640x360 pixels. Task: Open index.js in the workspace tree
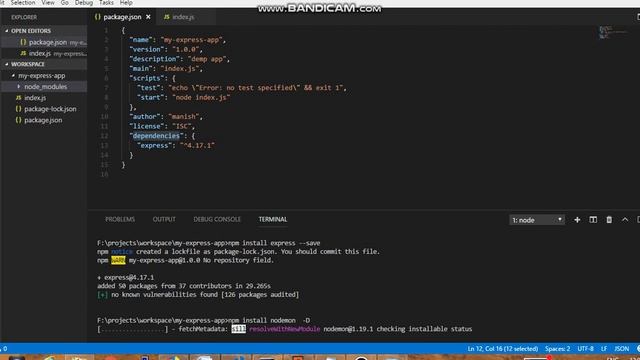click(35, 98)
